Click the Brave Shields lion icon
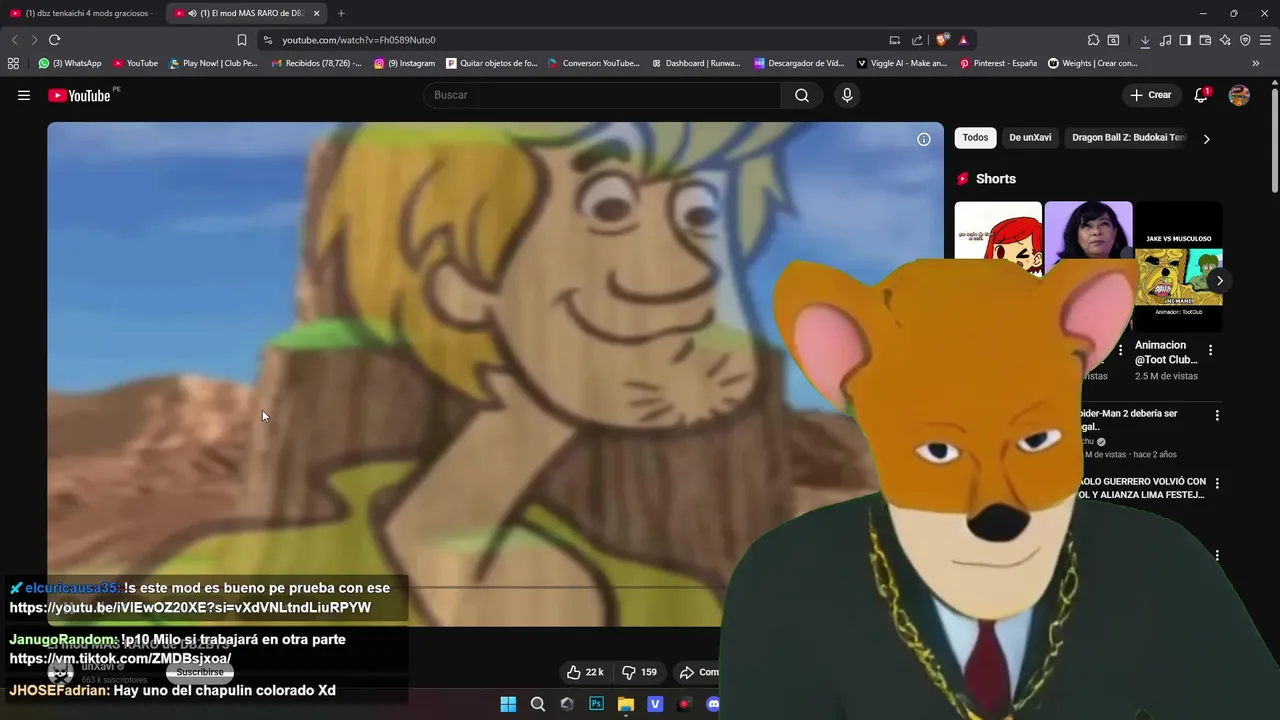The image size is (1280, 720). click(942, 40)
